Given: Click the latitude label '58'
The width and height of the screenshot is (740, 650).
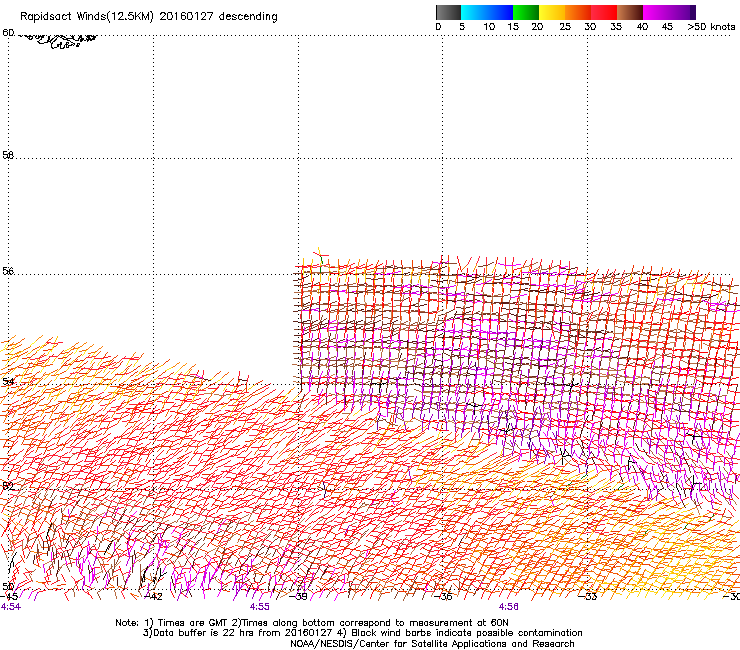Looking at the screenshot, I should [8, 155].
